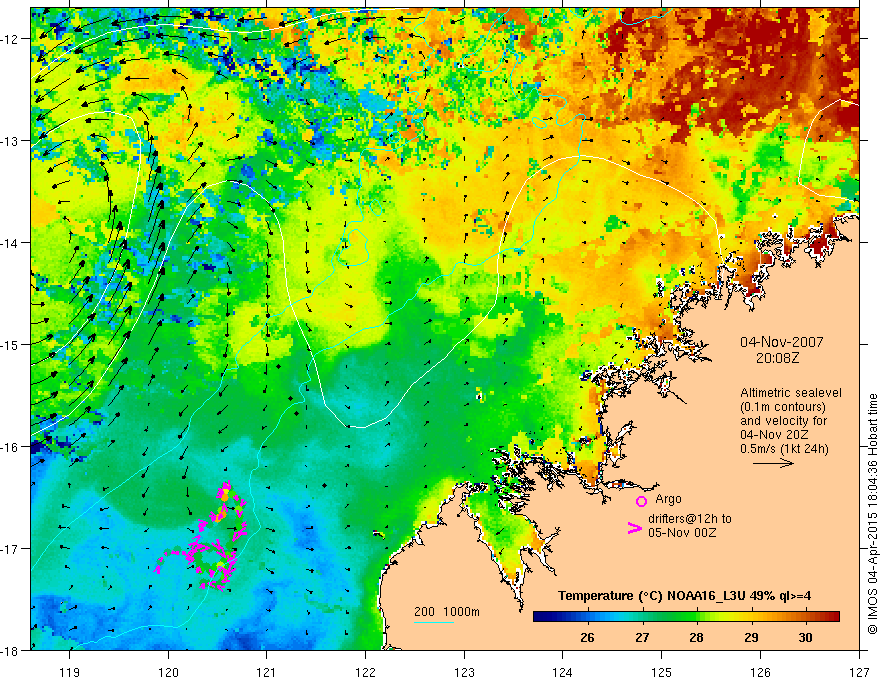
Task: Click the "05-Nov 00Z" legend text
Action: (x=682, y=533)
